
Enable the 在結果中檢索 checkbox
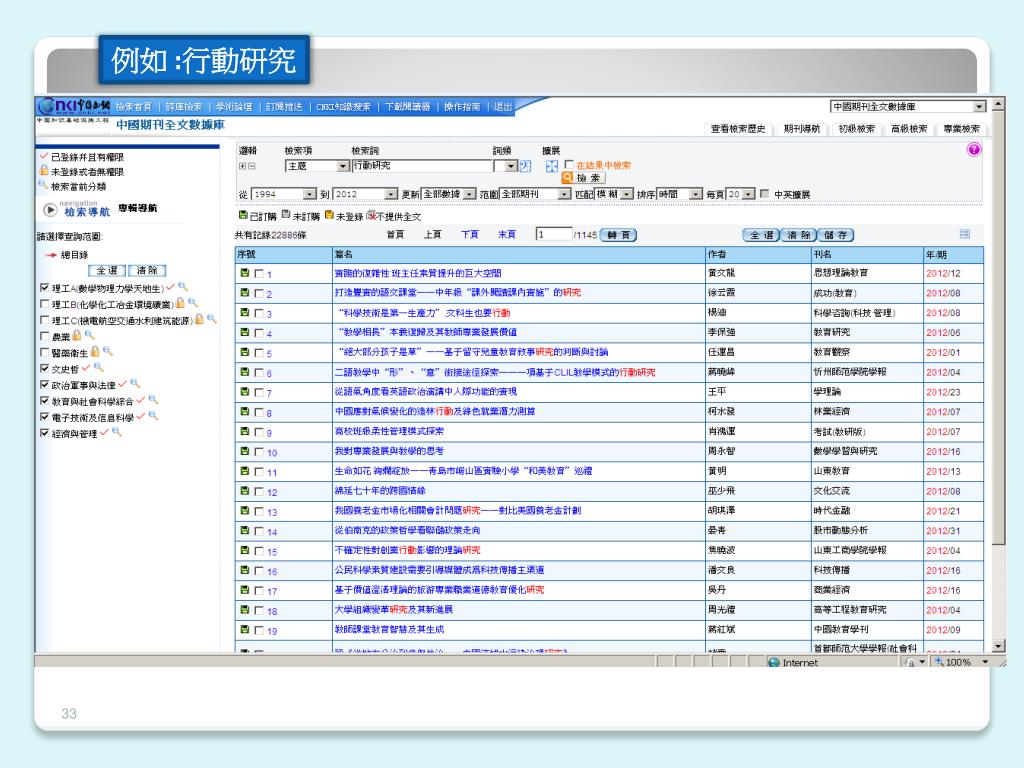(569, 165)
